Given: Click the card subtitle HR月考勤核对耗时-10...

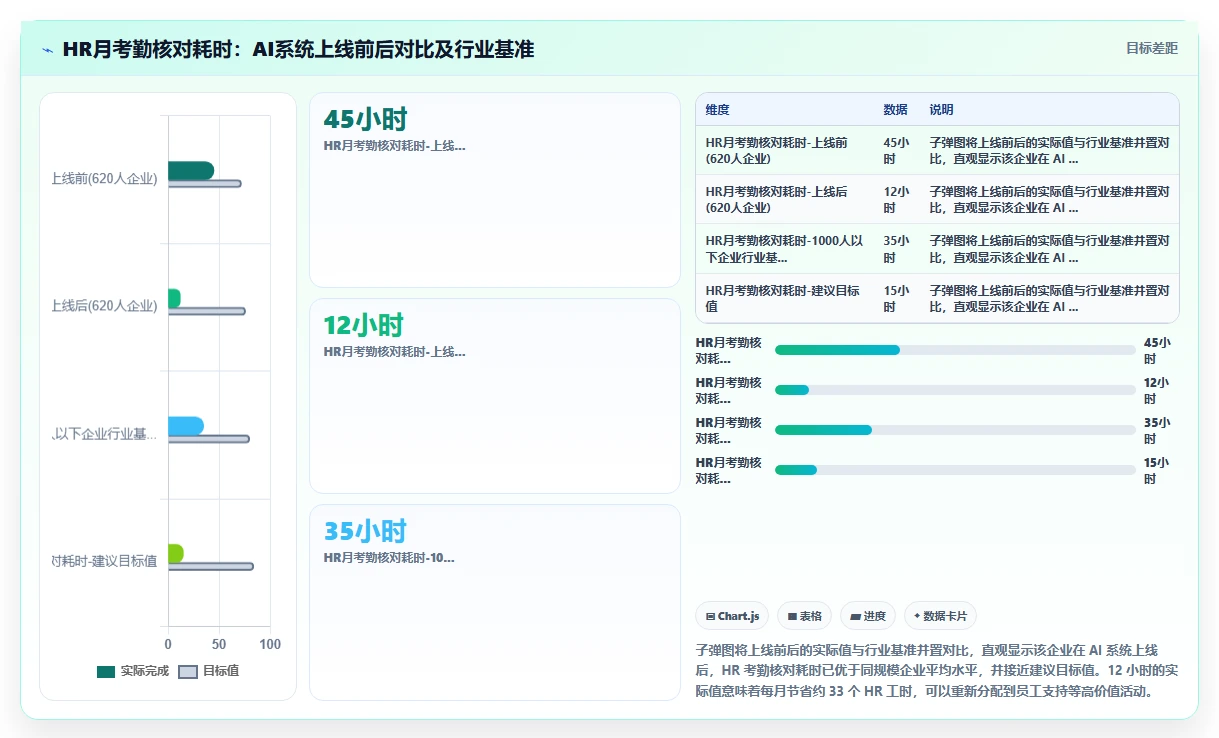Looking at the screenshot, I should tap(389, 558).
